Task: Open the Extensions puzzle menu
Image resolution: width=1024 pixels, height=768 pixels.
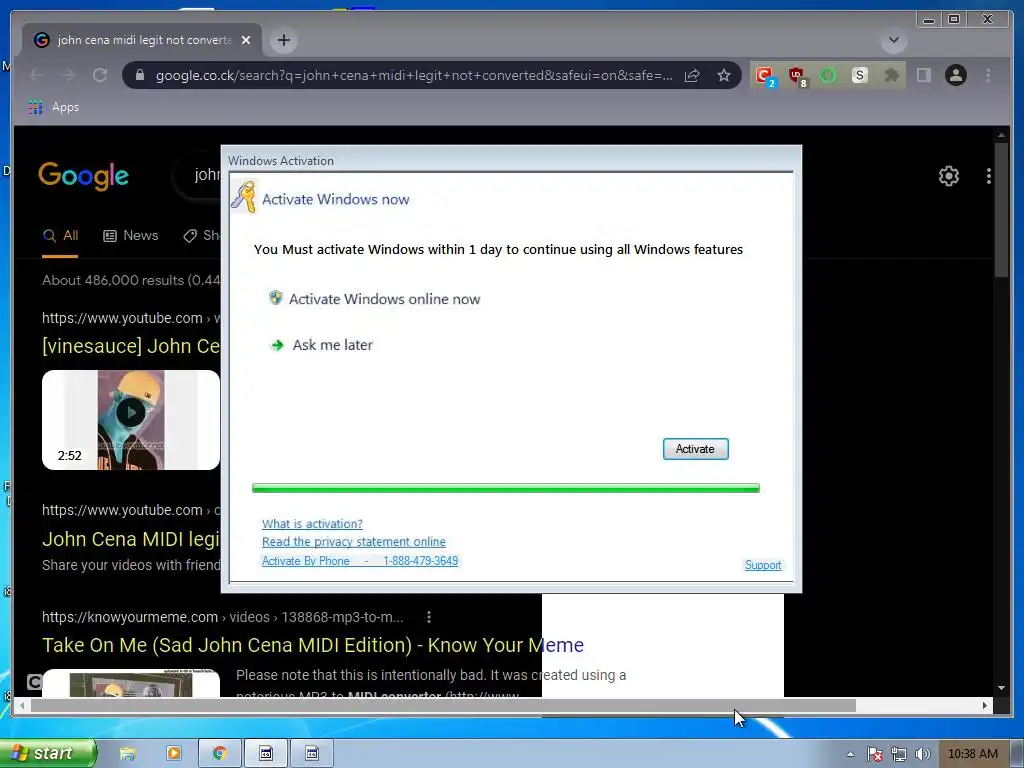Action: point(891,75)
